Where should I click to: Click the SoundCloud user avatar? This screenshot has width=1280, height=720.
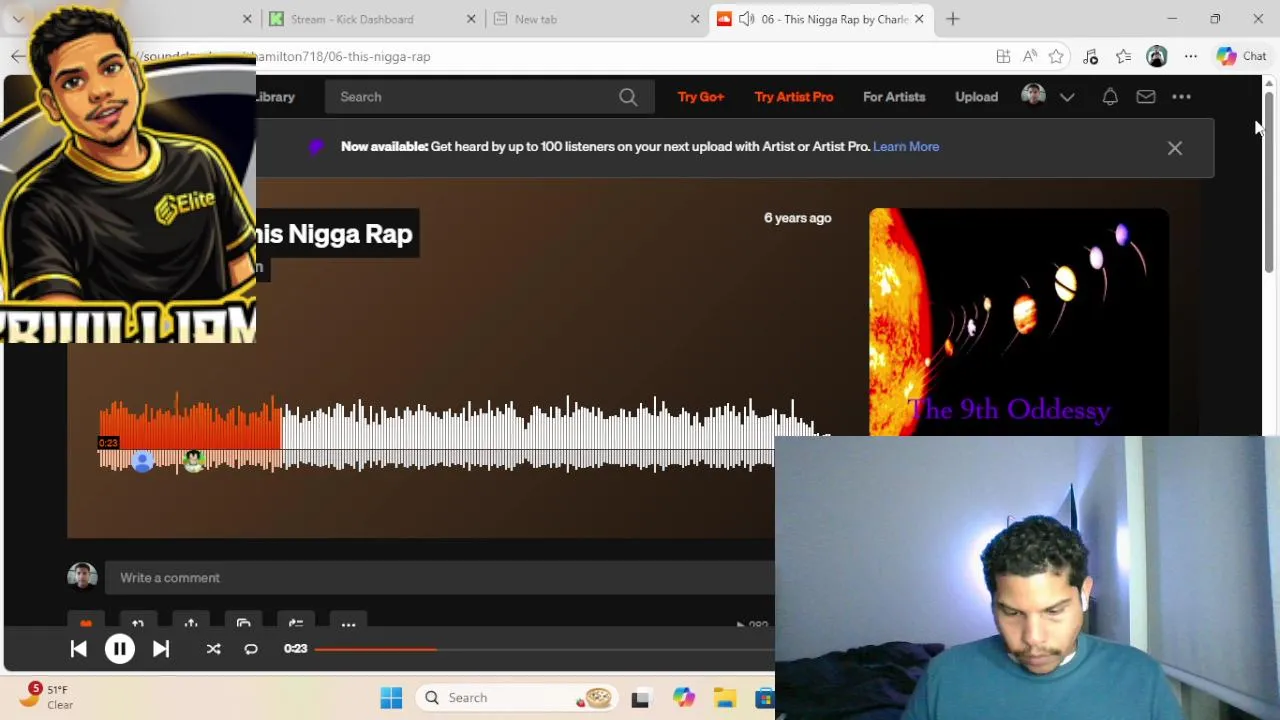pyautogui.click(x=1034, y=95)
